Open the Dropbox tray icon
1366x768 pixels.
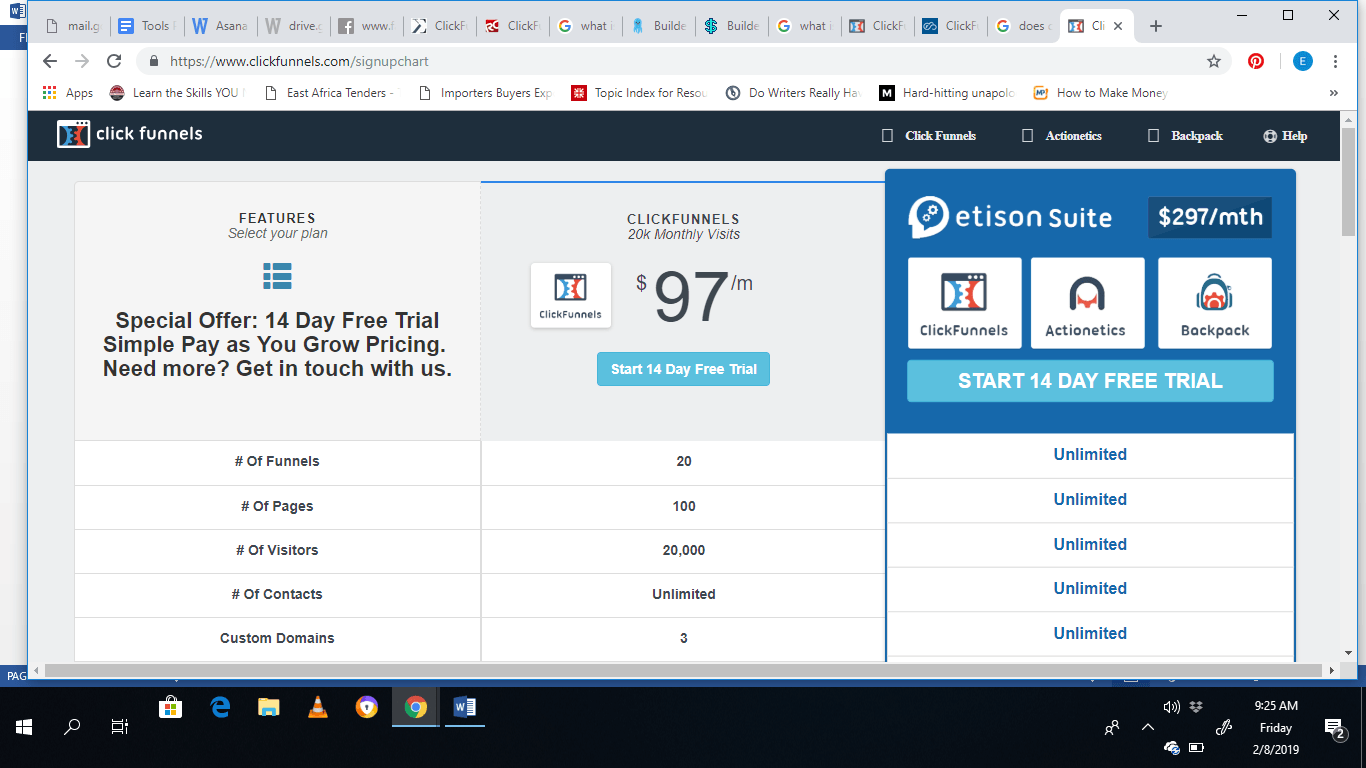1196,707
